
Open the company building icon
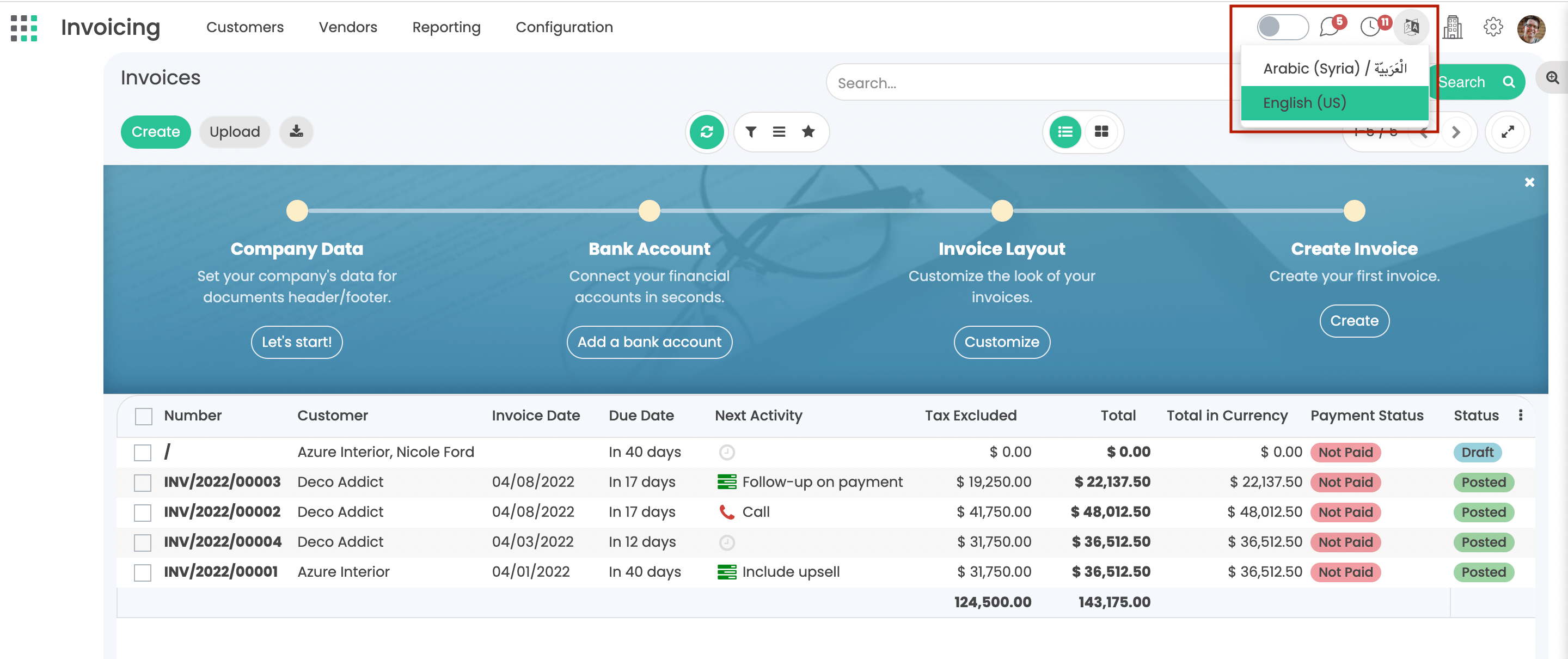pos(1453,27)
